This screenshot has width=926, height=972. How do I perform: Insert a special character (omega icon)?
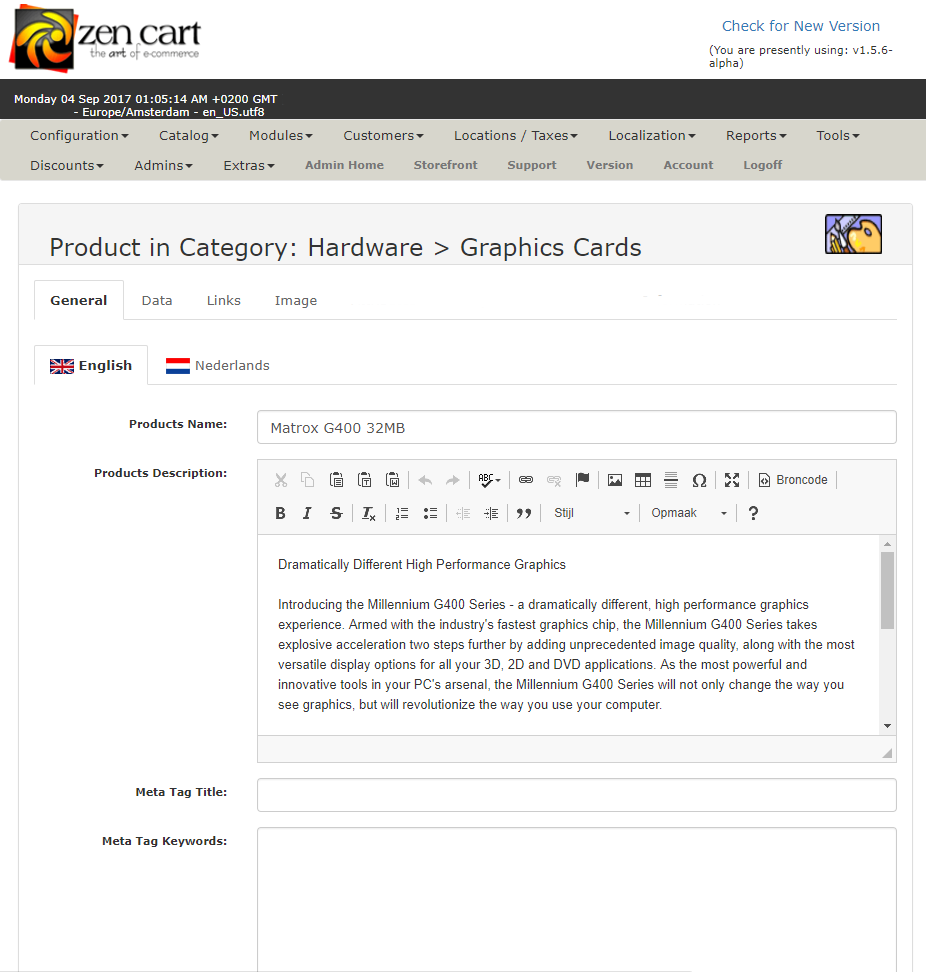pyautogui.click(x=699, y=480)
